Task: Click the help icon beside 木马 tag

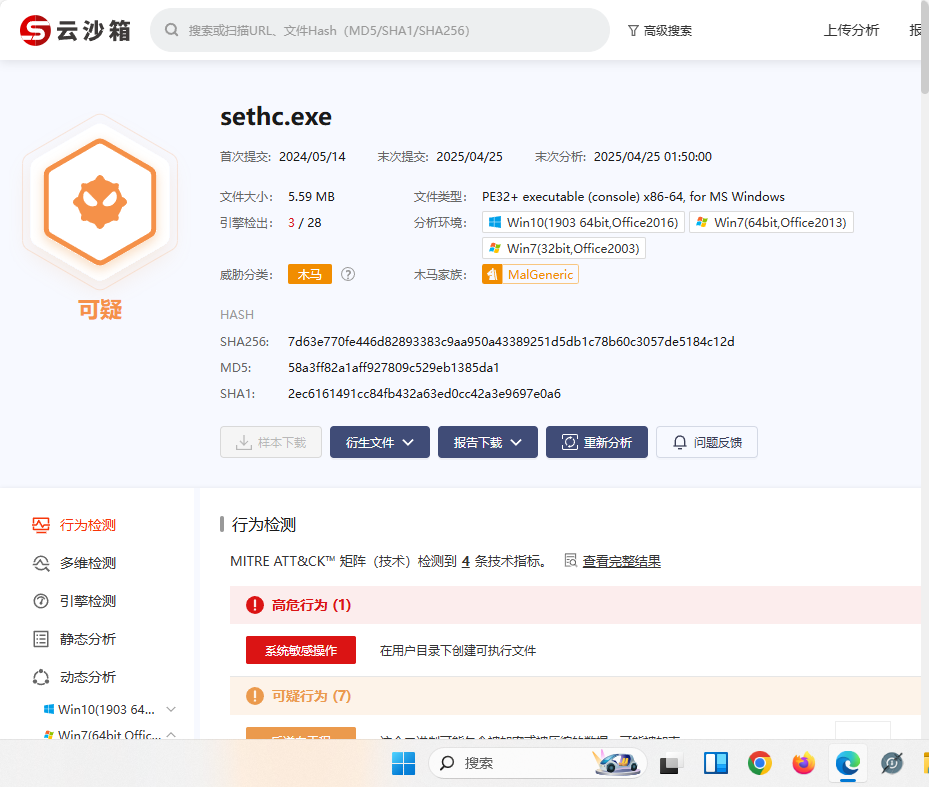Action: click(x=348, y=274)
